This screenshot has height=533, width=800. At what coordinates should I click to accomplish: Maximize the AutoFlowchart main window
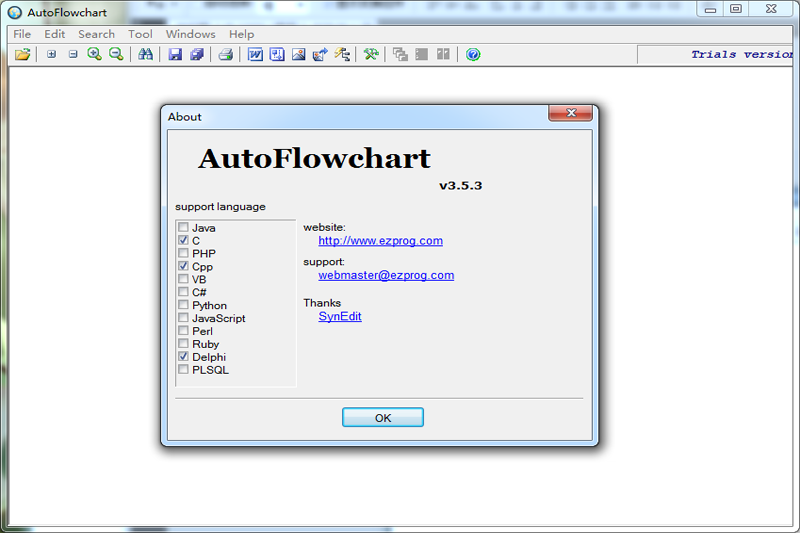pyautogui.click(x=736, y=9)
